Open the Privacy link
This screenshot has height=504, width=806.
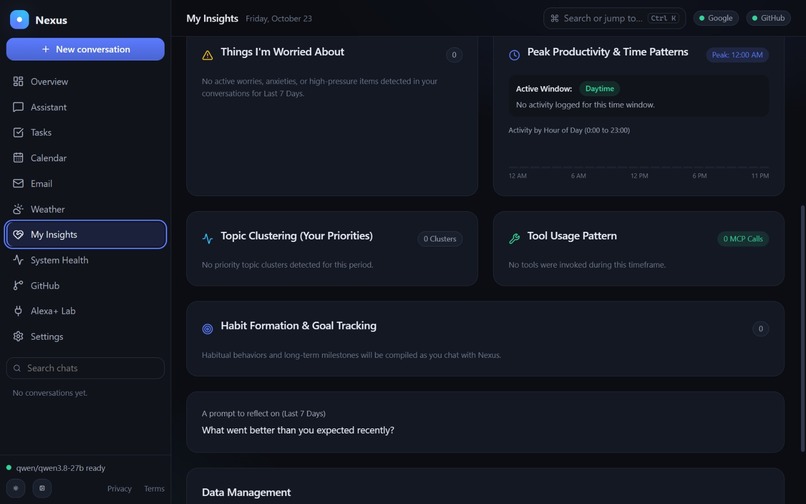(119, 489)
